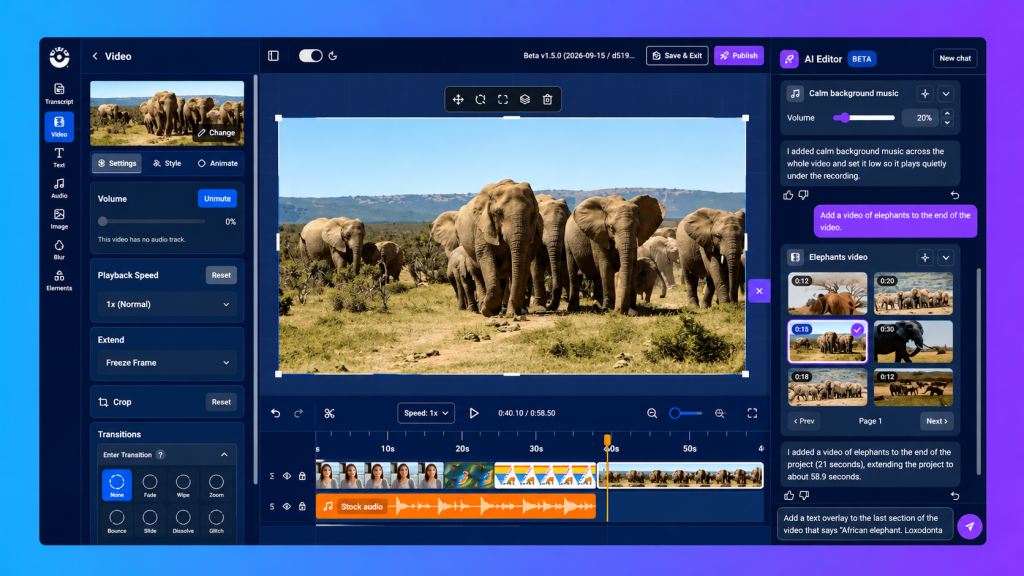Open the 1x (Normal) playback speed dropdown

(x=167, y=304)
